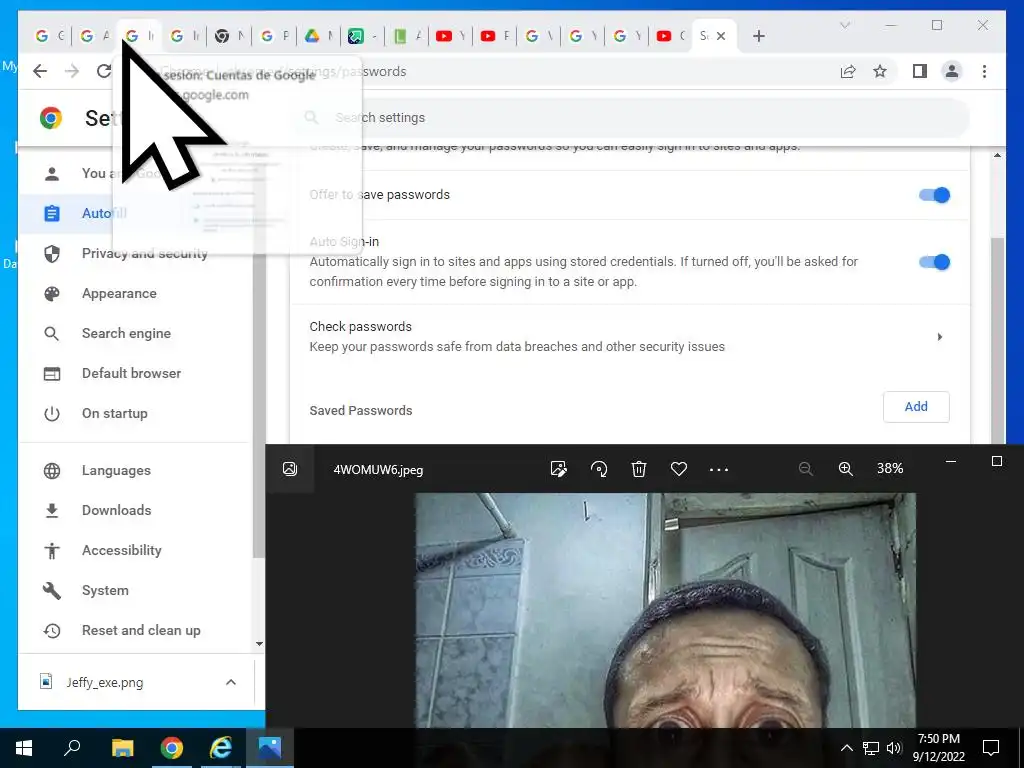
Task: Zoom out in Photos viewer
Action: pos(805,469)
